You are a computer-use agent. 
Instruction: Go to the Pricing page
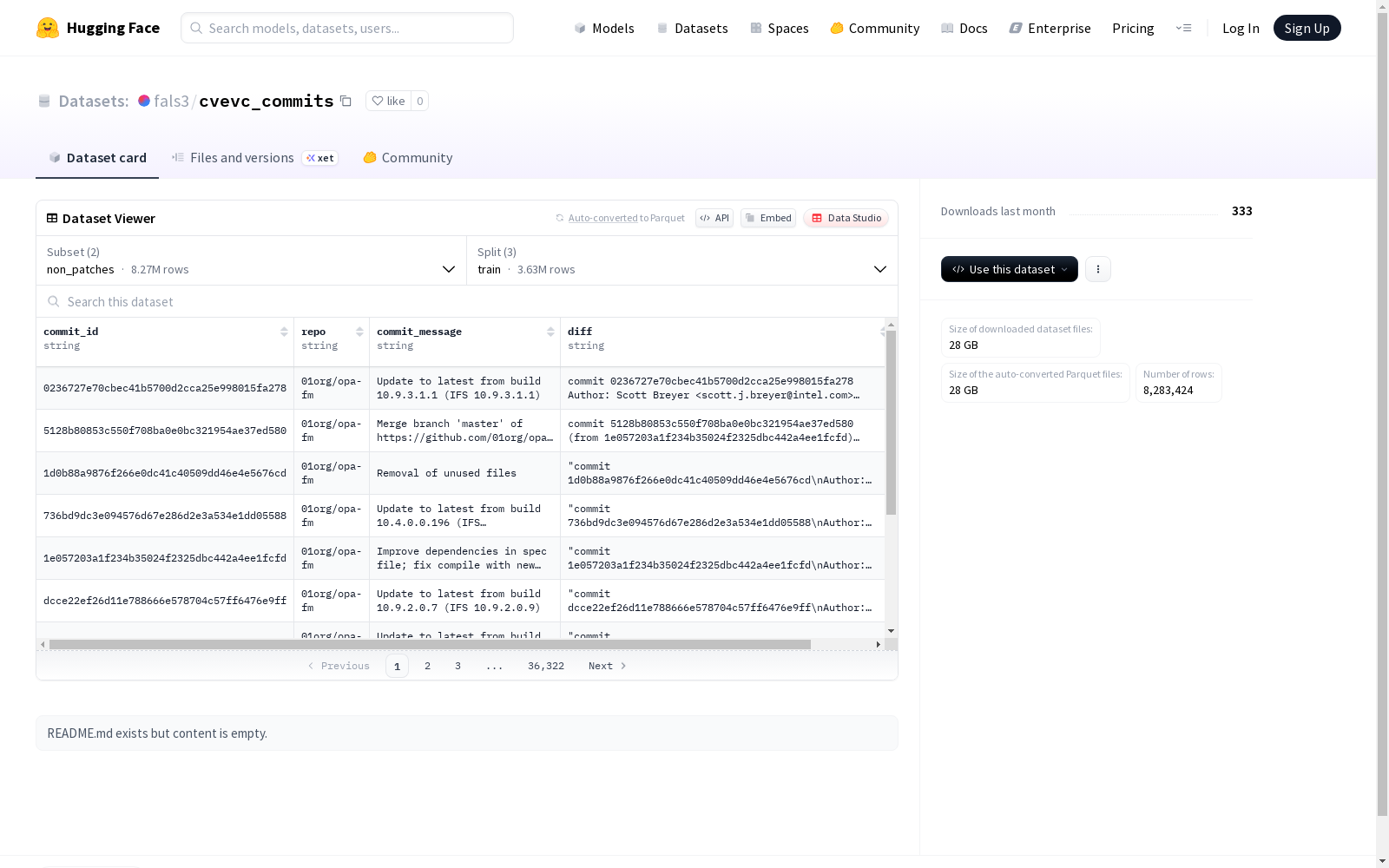[1133, 28]
